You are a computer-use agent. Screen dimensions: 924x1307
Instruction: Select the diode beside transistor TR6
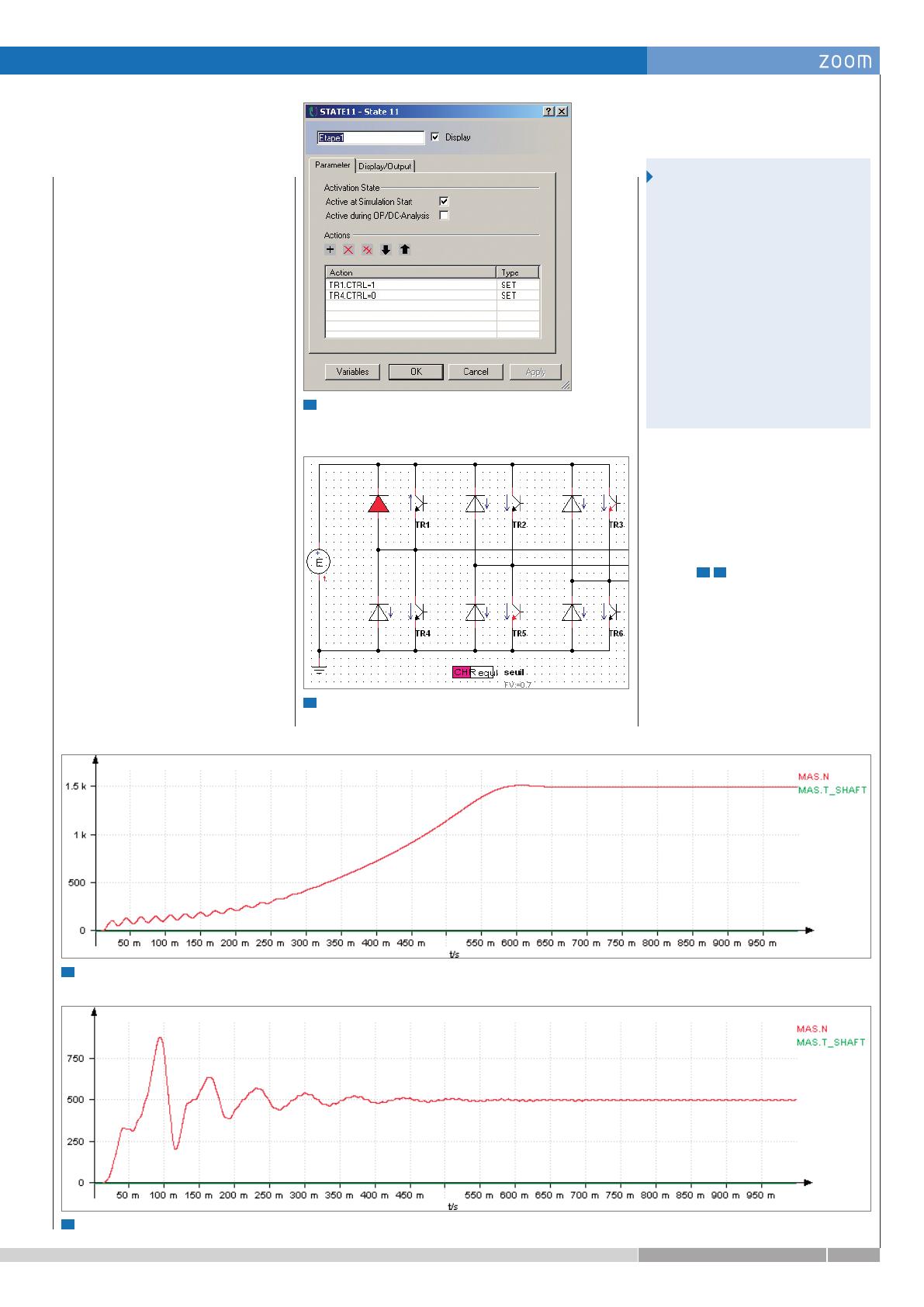click(x=572, y=612)
